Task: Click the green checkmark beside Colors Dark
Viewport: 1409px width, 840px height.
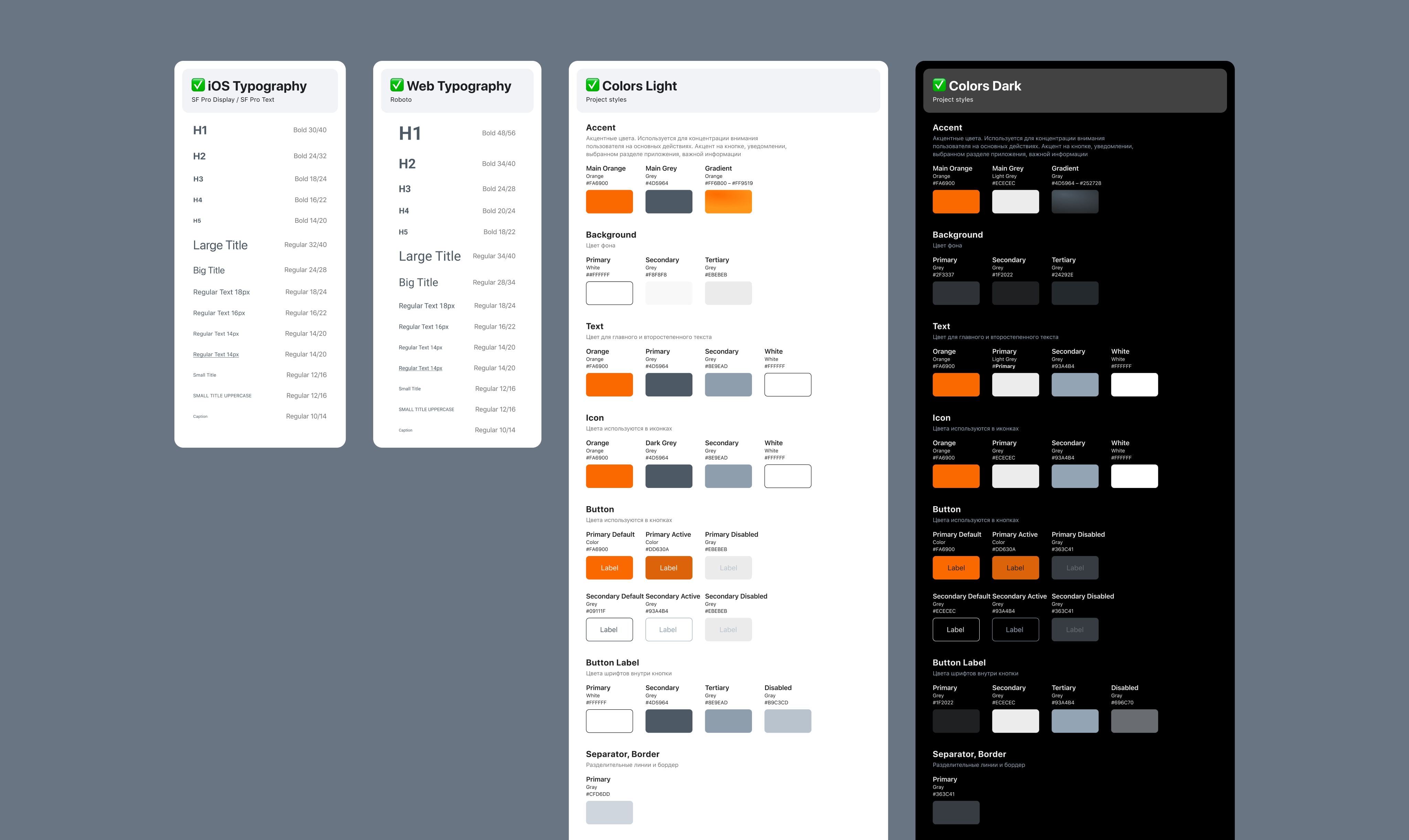Action: pos(939,85)
